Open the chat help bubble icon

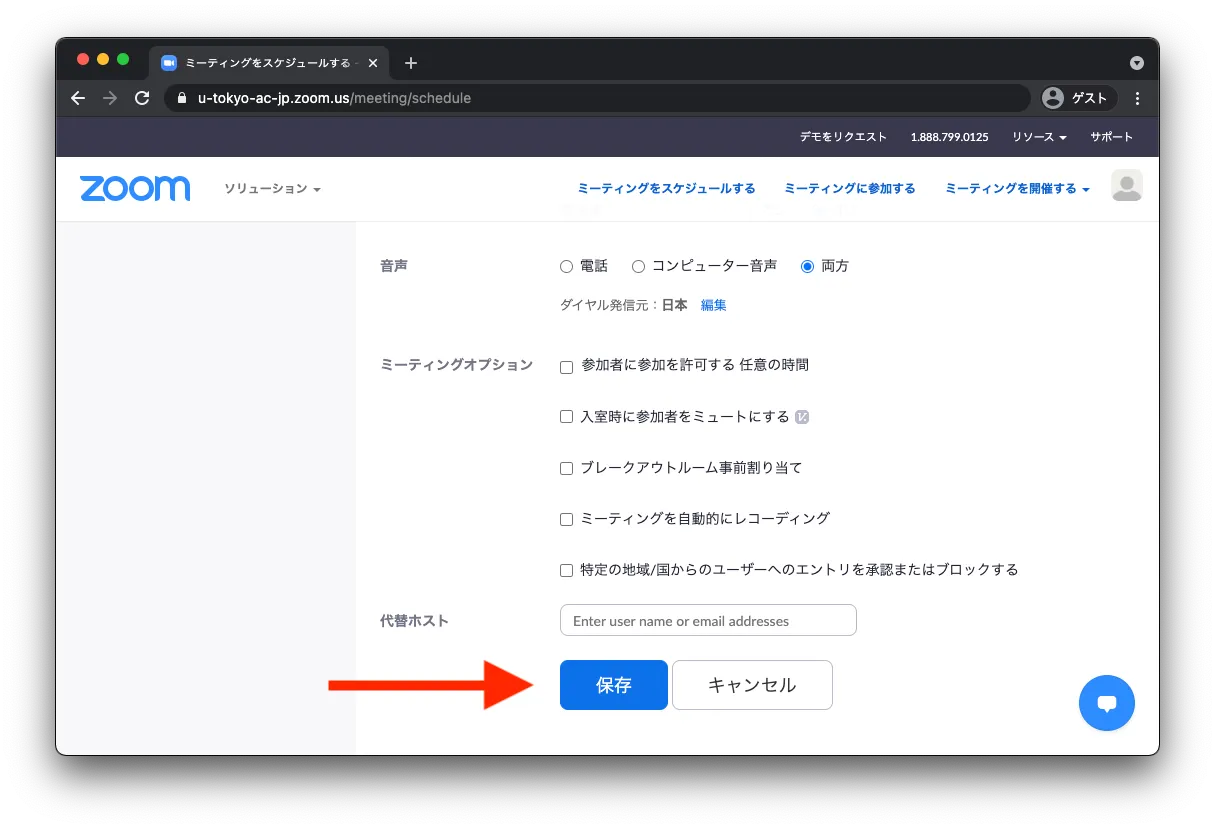click(1106, 703)
